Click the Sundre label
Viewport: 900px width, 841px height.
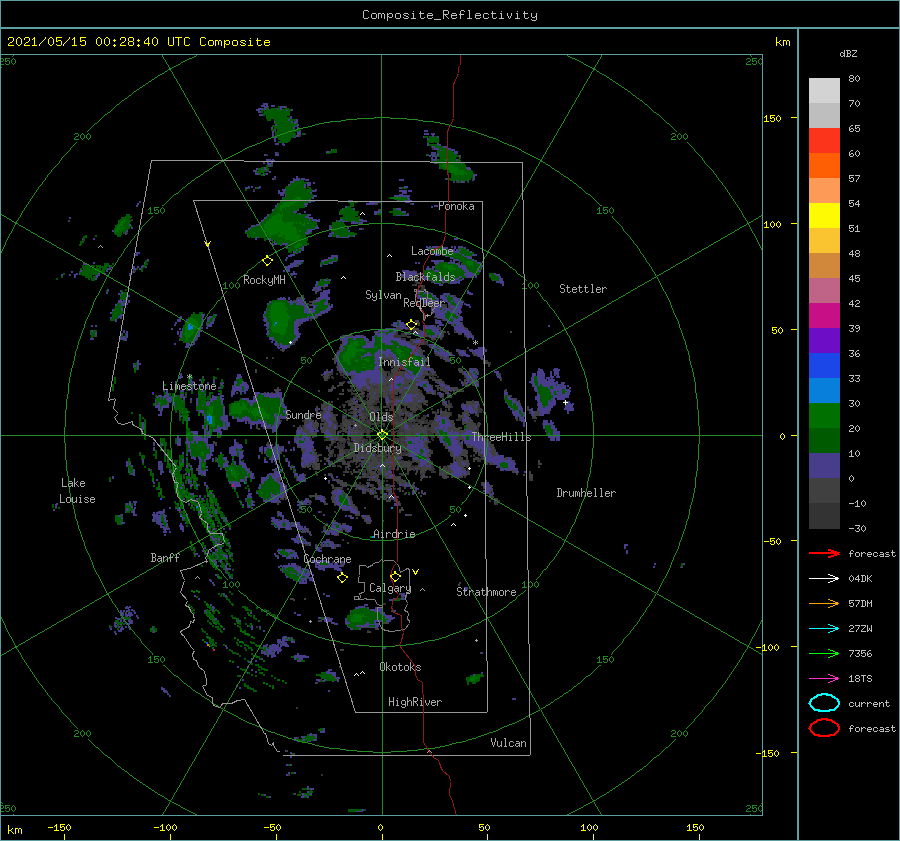pos(303,414)
